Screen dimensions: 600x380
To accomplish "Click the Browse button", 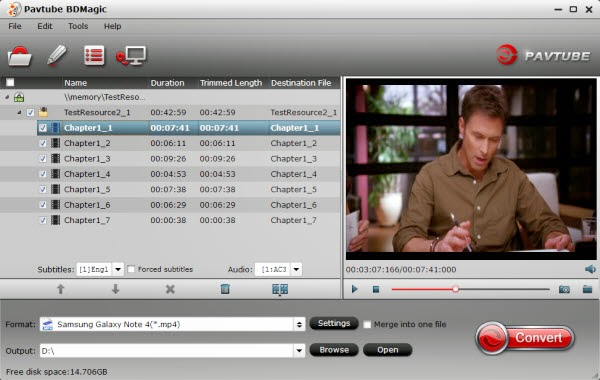I will pos(334,350).
